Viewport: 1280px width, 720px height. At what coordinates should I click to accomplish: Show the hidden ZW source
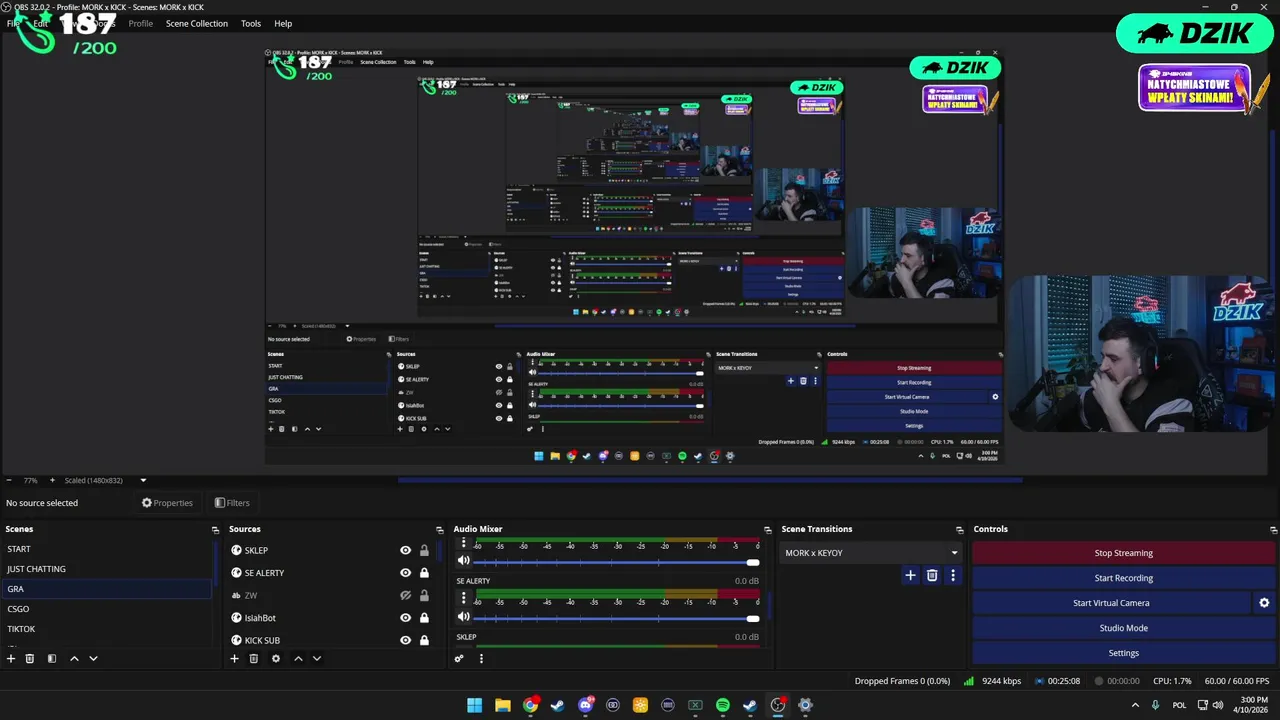405,595
